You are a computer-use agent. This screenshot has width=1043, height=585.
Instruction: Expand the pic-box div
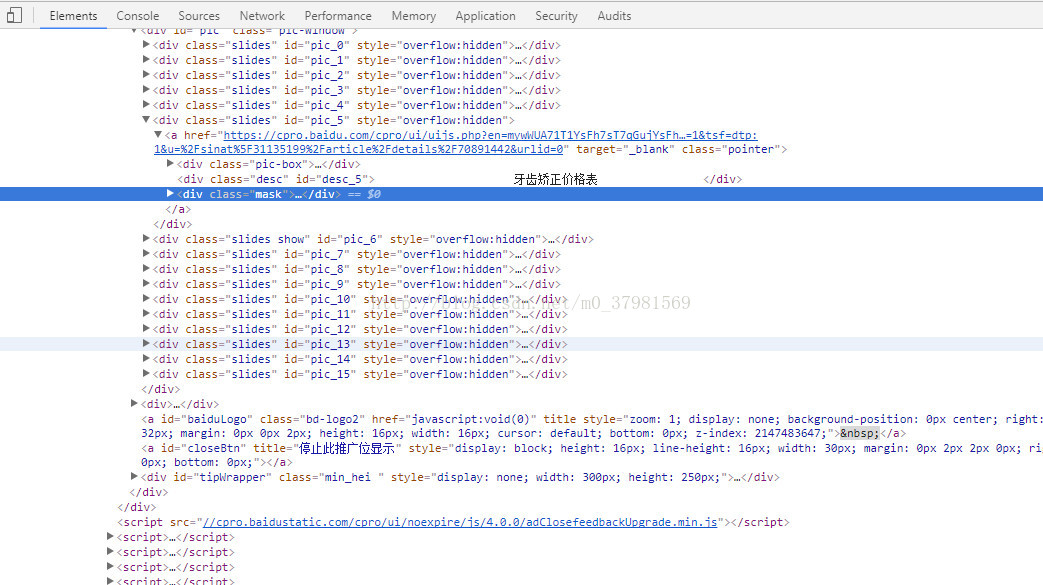pyautogui.click(x=170, y=163)
